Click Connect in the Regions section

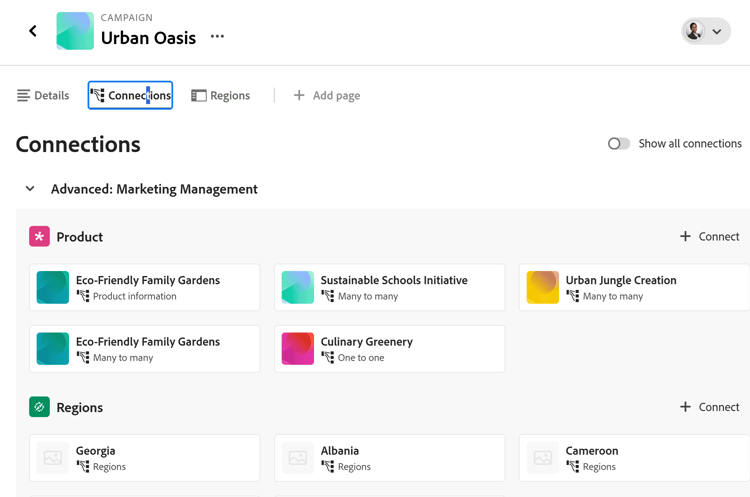(x=709, y=407)
